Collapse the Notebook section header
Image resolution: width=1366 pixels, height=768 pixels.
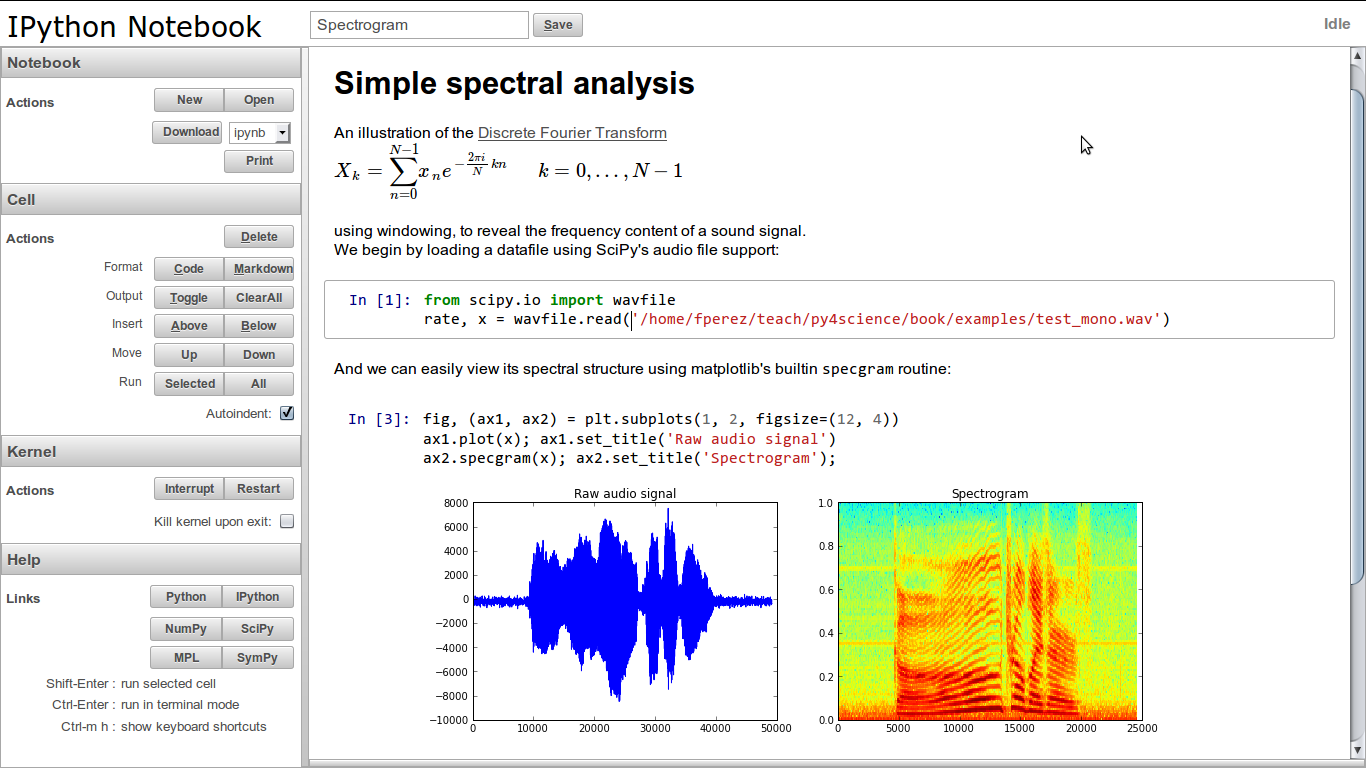click(x=151, y=63)
